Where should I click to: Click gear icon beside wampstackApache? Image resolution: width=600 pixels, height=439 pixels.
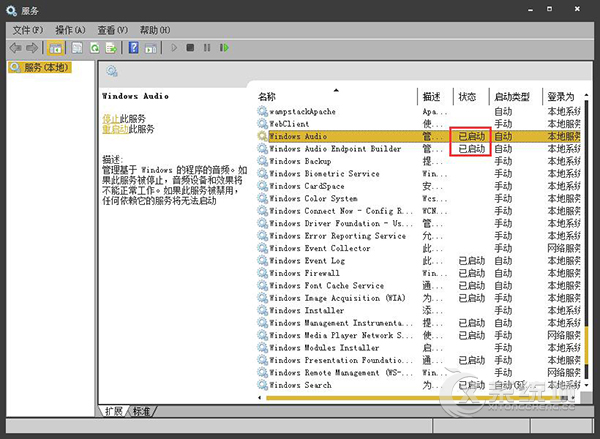point(262,111)
